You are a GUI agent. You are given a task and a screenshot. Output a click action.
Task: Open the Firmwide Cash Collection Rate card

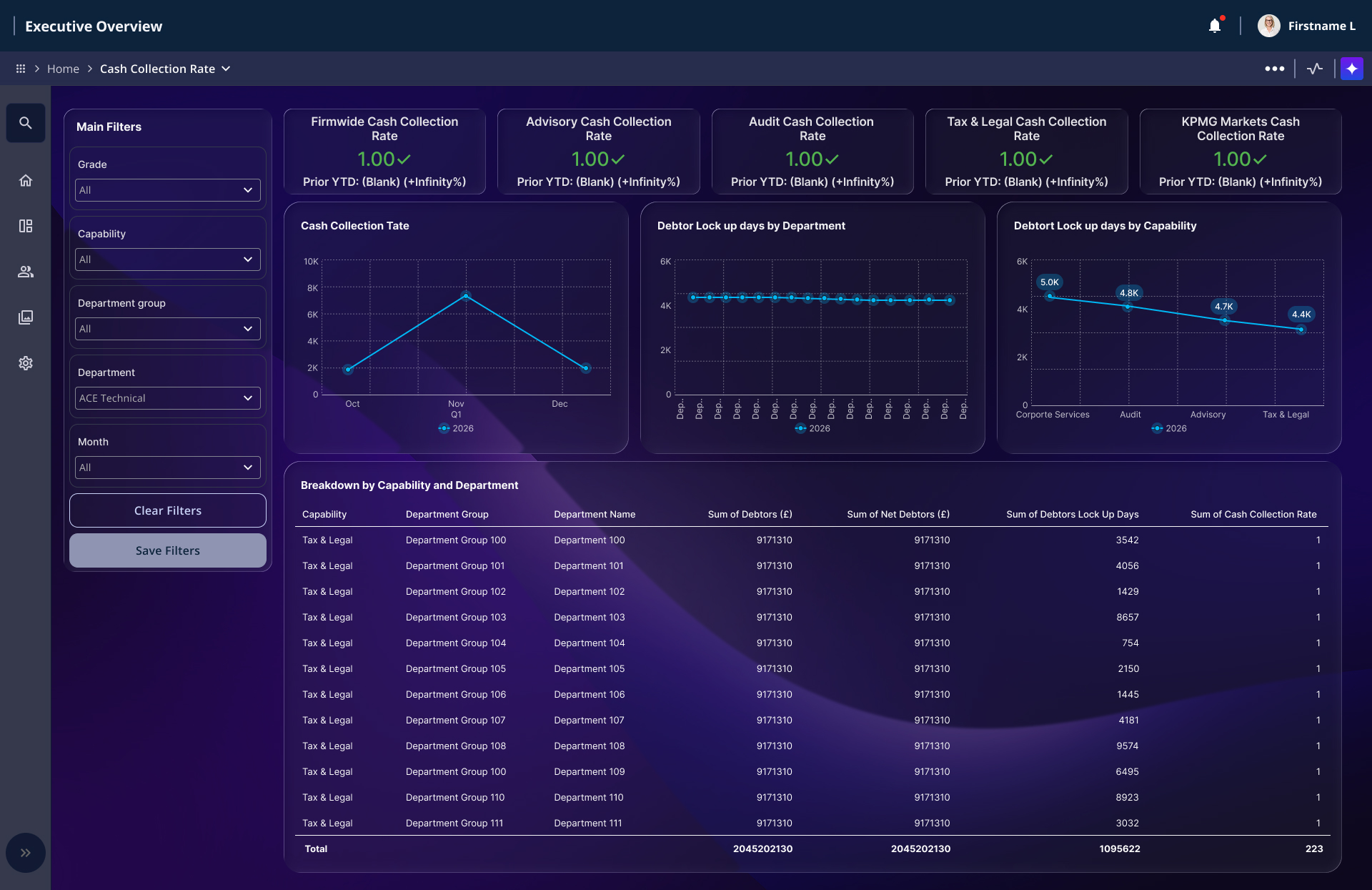tap(384, 152)
